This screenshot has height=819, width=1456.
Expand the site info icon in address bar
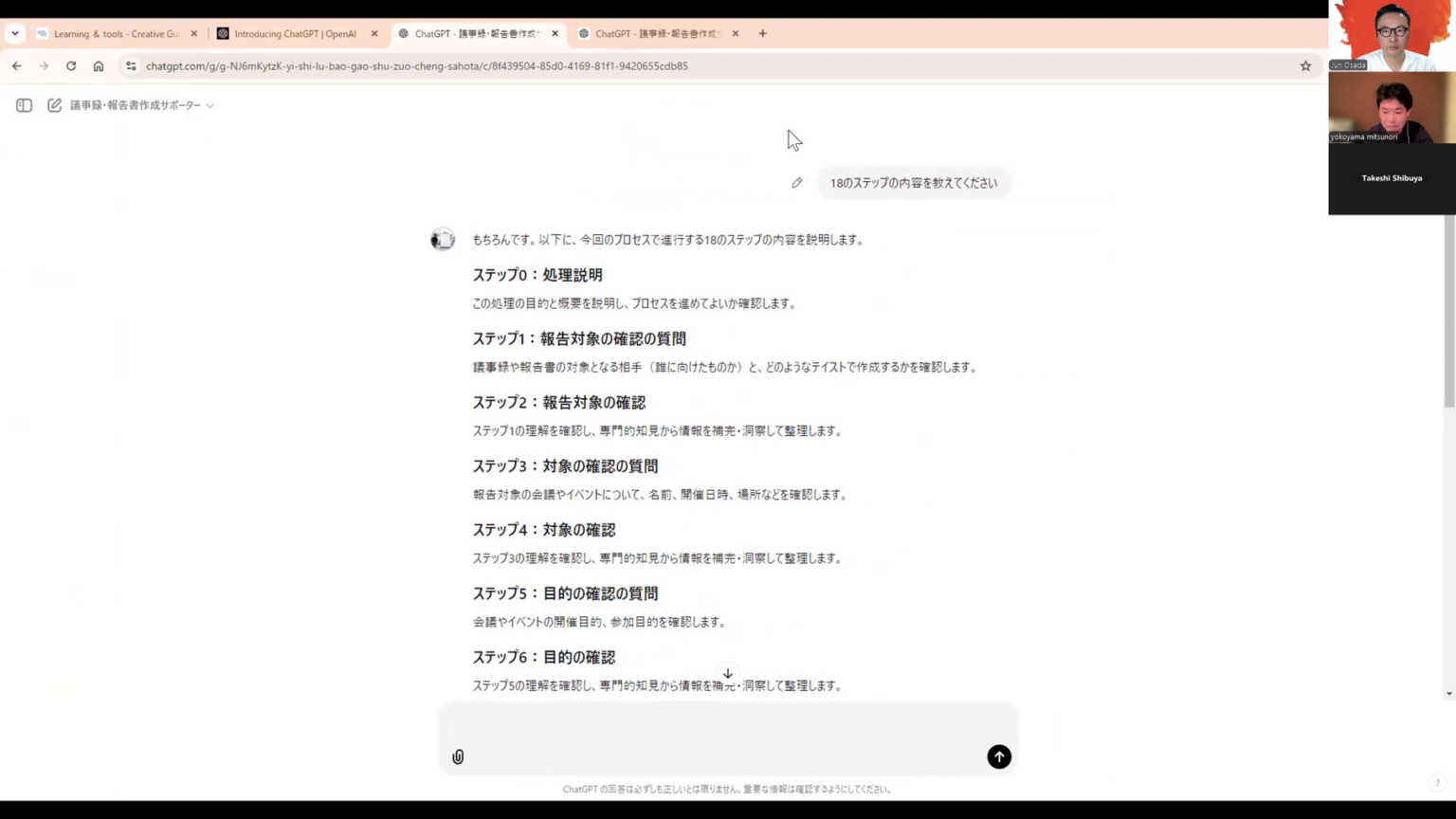131,65
